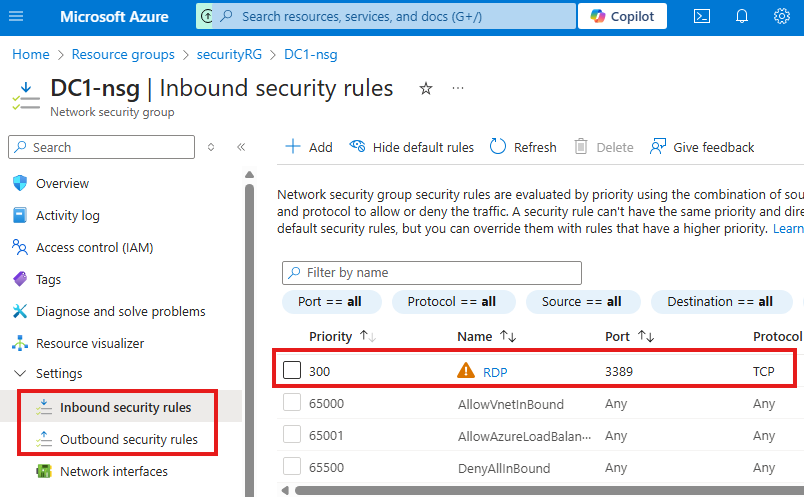This screenshot has width=804, height=497.
Task: Sort by Priority column
Action: click(x=343, y=336)
